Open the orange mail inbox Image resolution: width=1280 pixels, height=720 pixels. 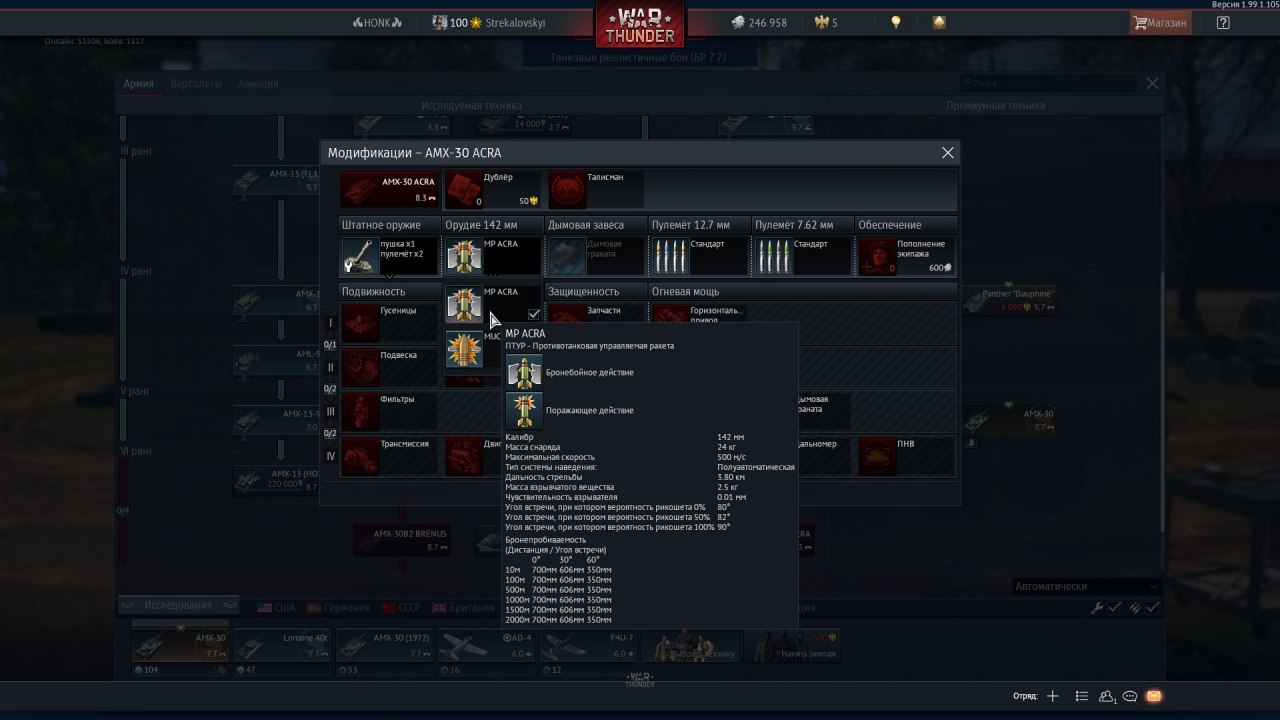(x=1153, y=696)
